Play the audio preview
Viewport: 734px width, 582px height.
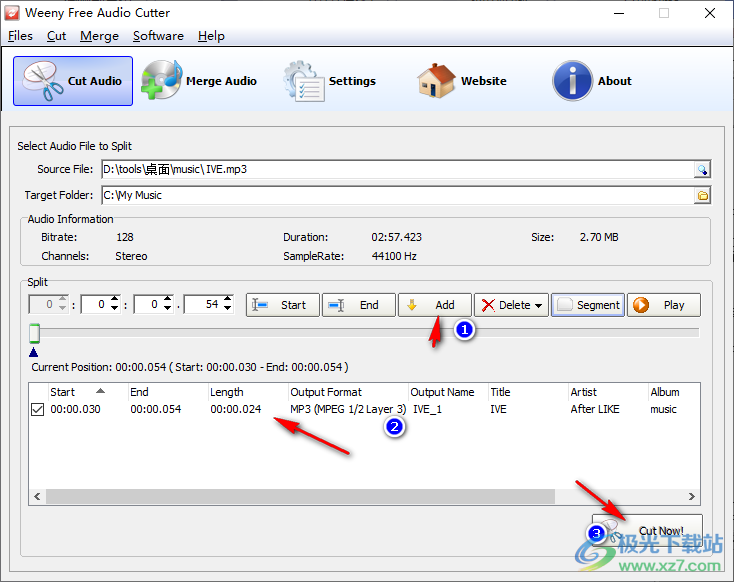tap(663, 305)
